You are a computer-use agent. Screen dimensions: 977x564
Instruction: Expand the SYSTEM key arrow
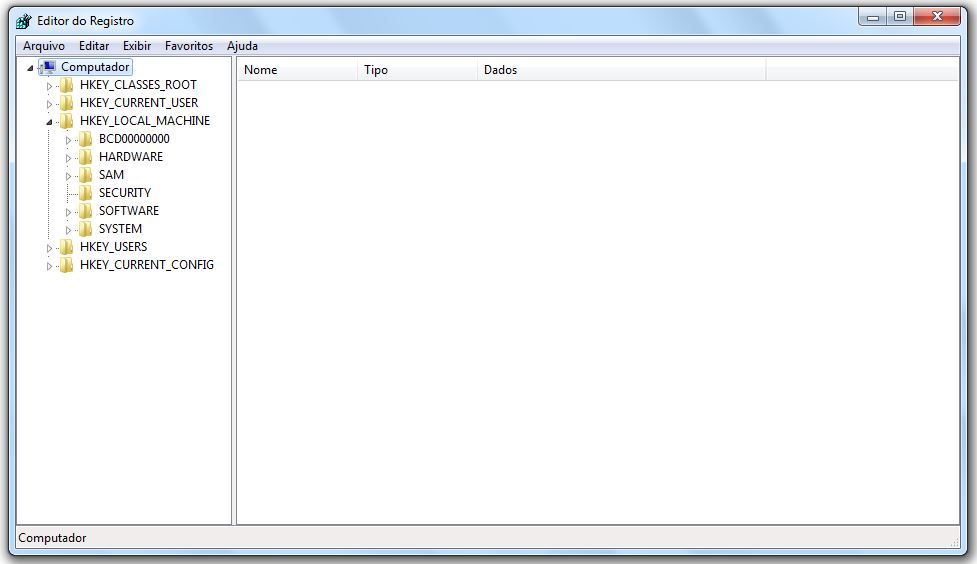(x=68, y=229)
